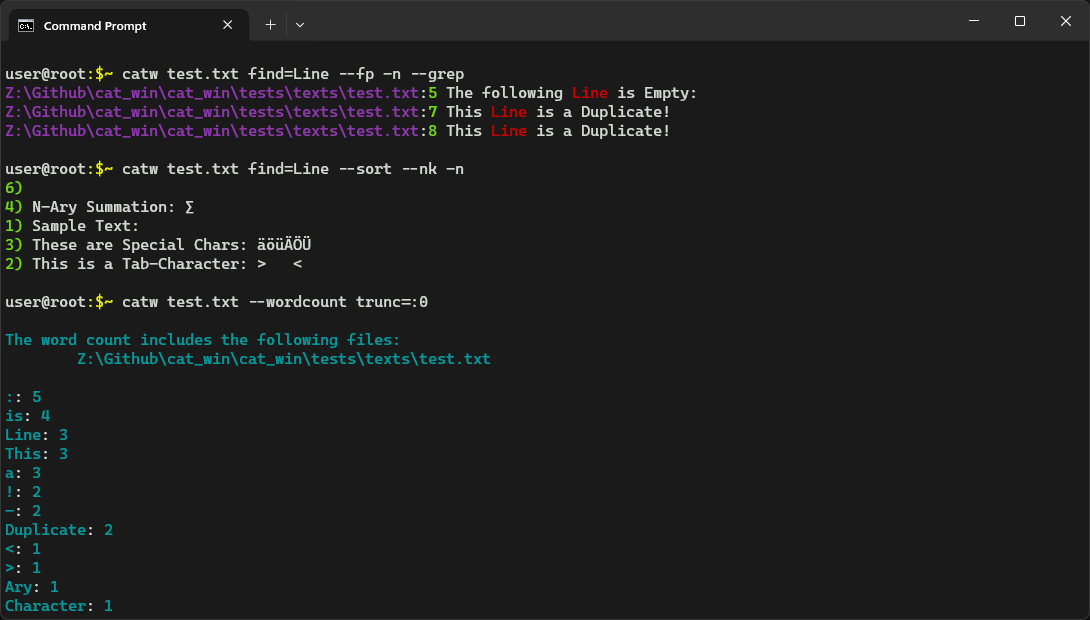Click the word count entry 'Duplicate: 2'

tap(59, 530)
